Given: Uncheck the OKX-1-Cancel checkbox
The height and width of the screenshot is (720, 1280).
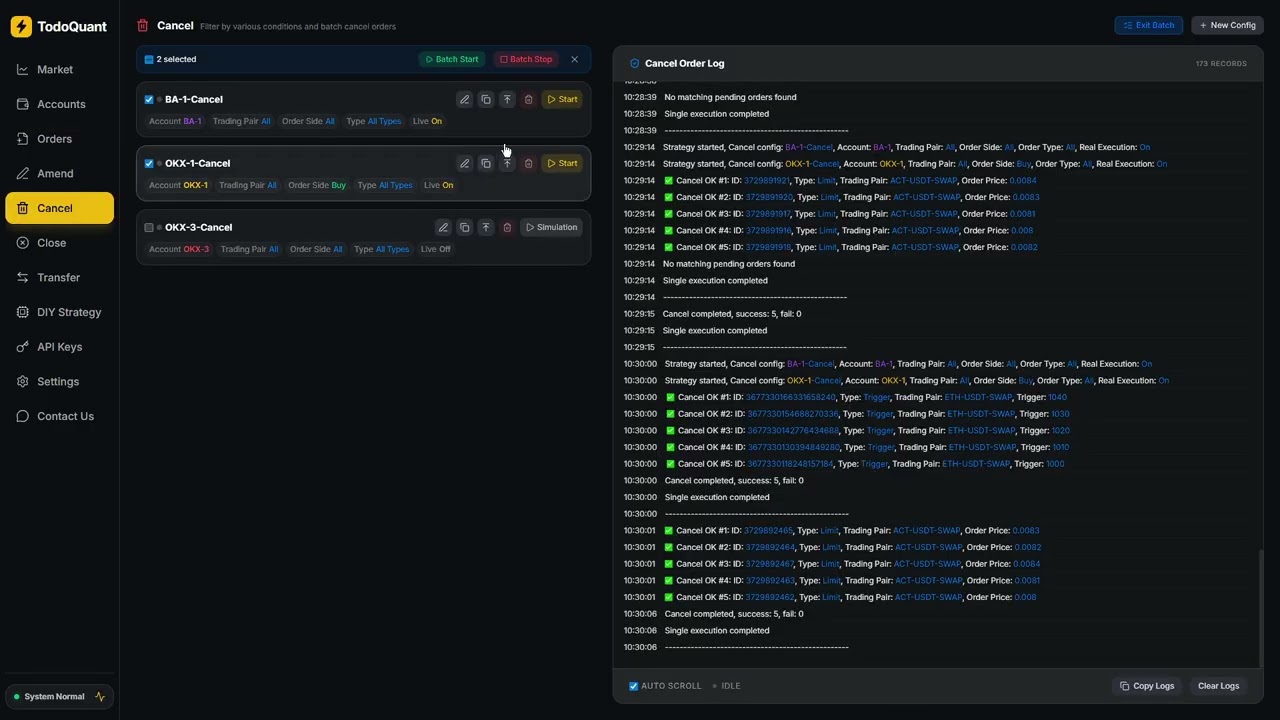Looking at the screenshot, I should click(x=149, y=164).
